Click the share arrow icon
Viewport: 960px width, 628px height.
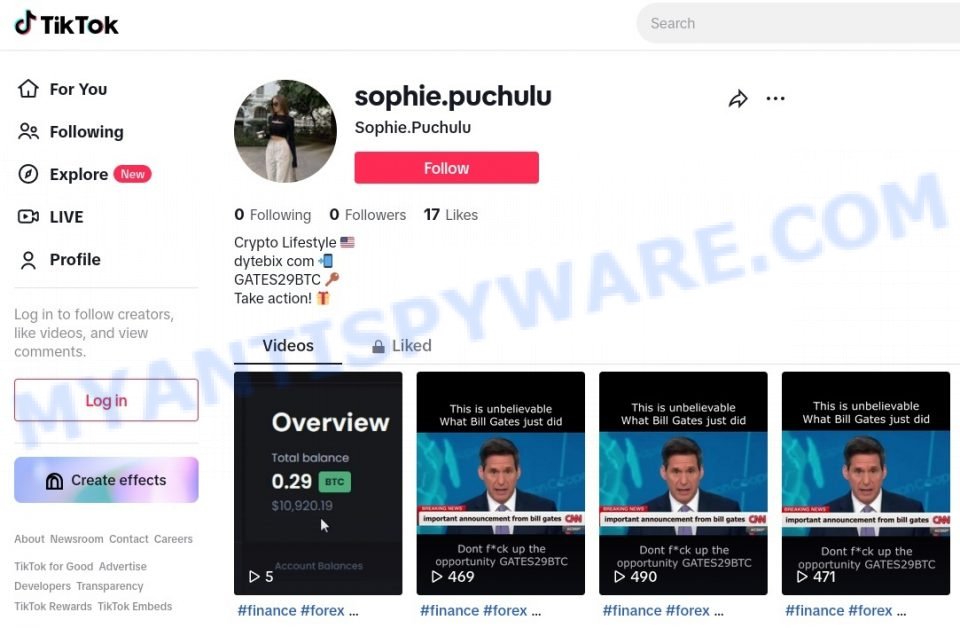click(738, 99)
